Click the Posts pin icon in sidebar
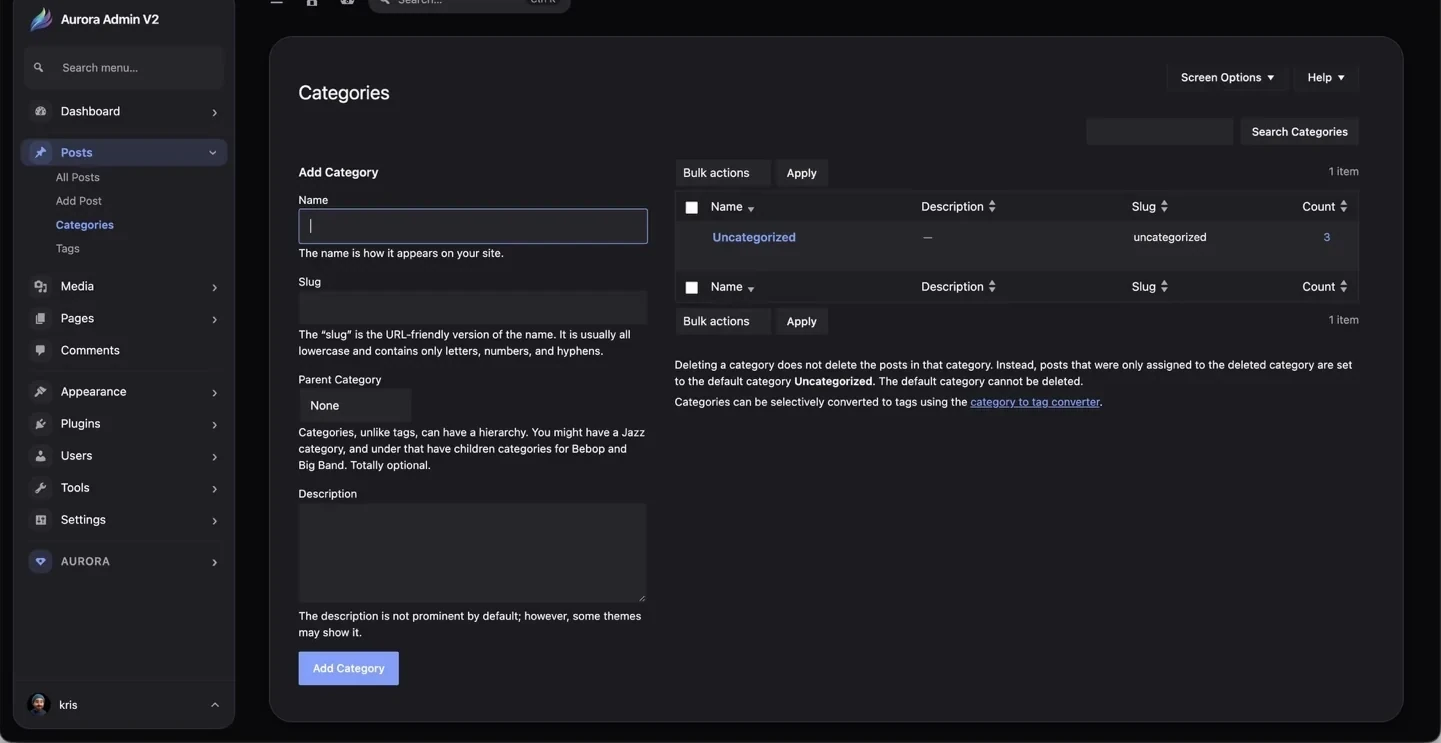This screenshot has height=743, width=1441. point(41,152)
